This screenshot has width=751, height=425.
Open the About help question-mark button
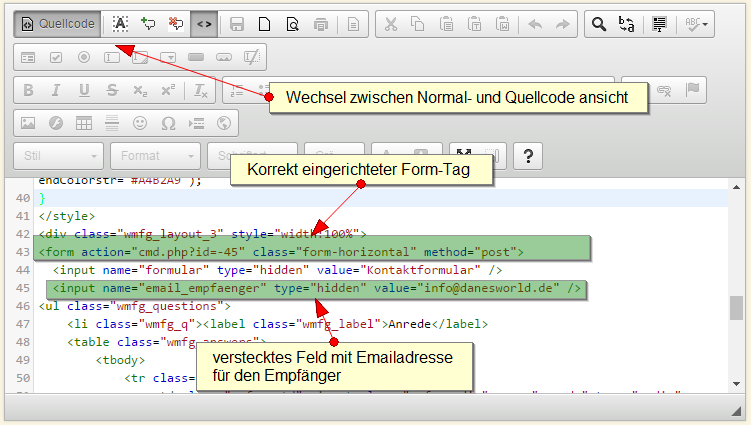(x=527, y=156)
